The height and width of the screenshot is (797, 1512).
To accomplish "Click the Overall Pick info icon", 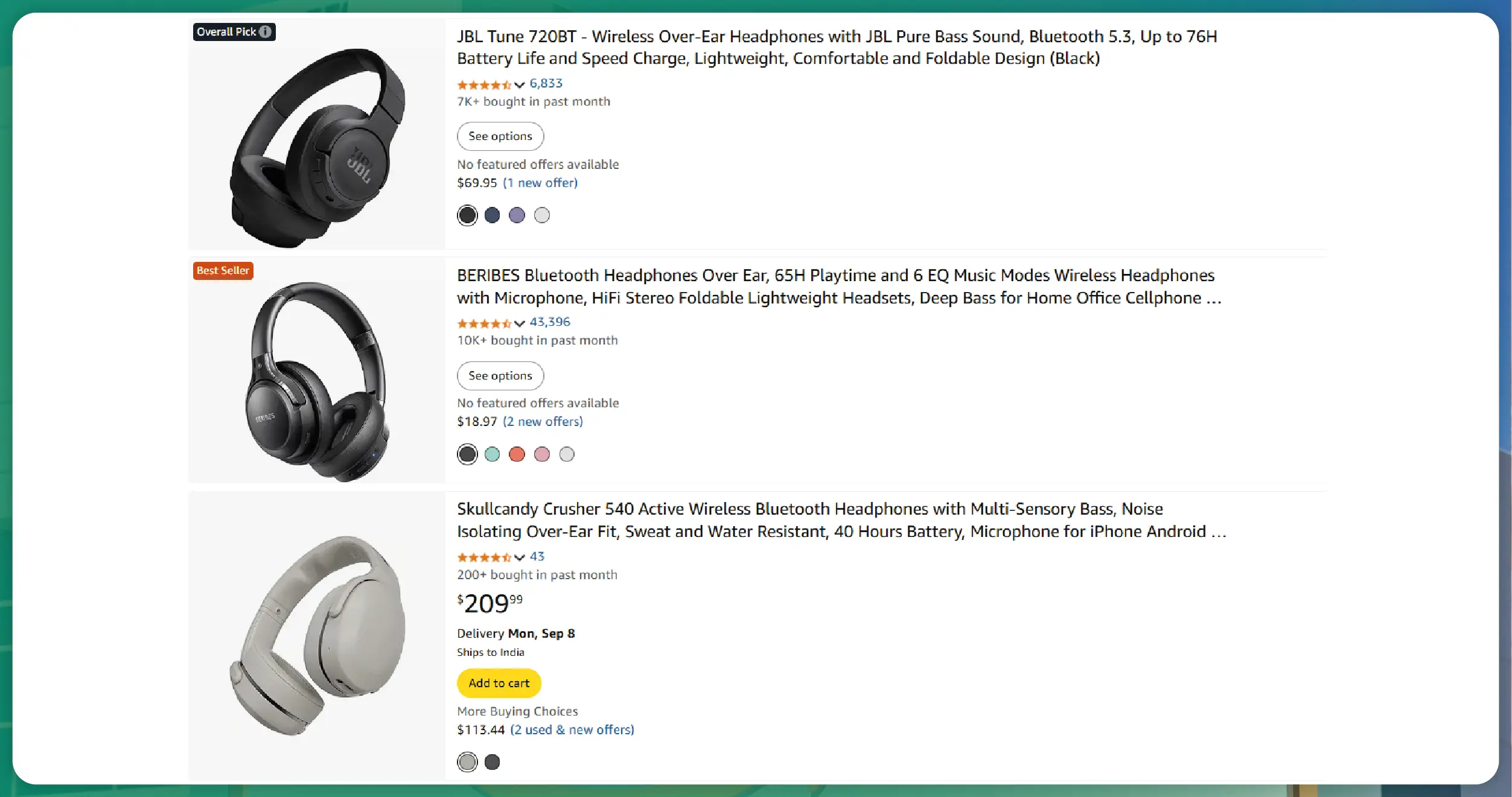I will [265, 32].
